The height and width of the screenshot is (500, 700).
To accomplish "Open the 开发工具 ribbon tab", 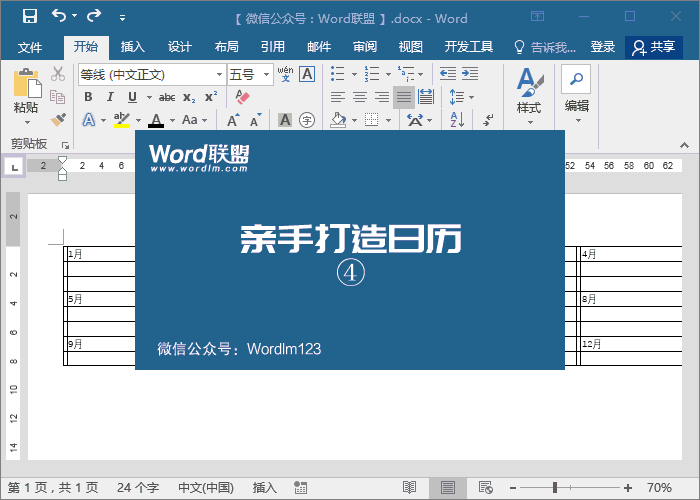I will coord(469,46).
